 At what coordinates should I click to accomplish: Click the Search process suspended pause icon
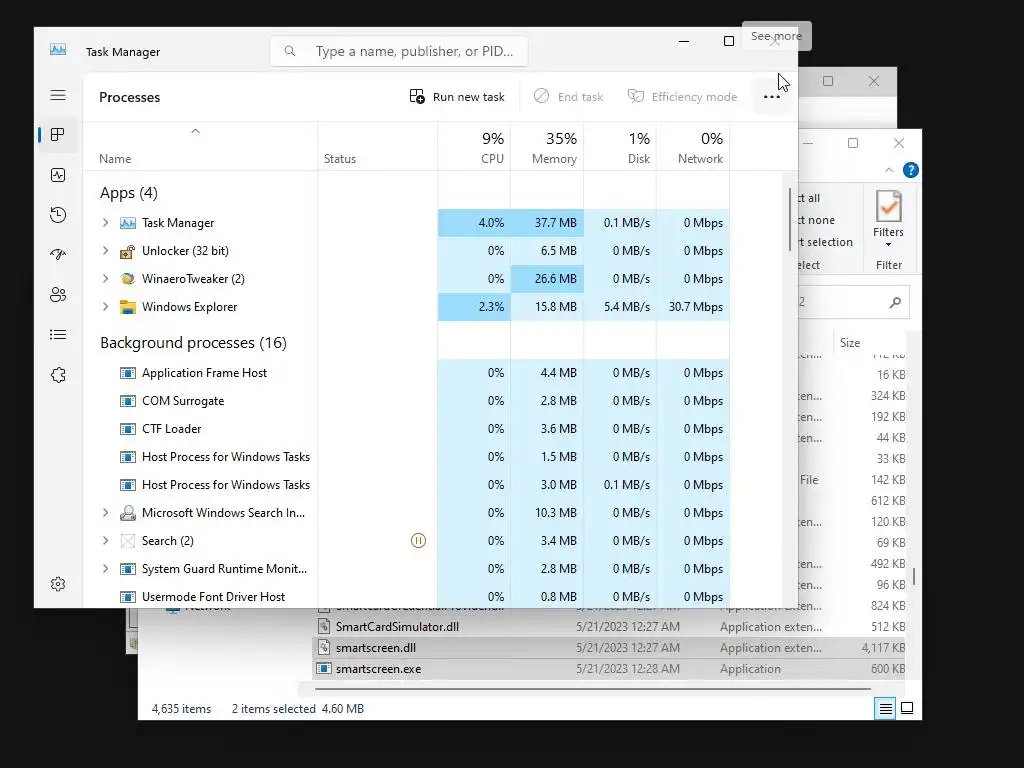pyautogui.click(x=418, y=541)
